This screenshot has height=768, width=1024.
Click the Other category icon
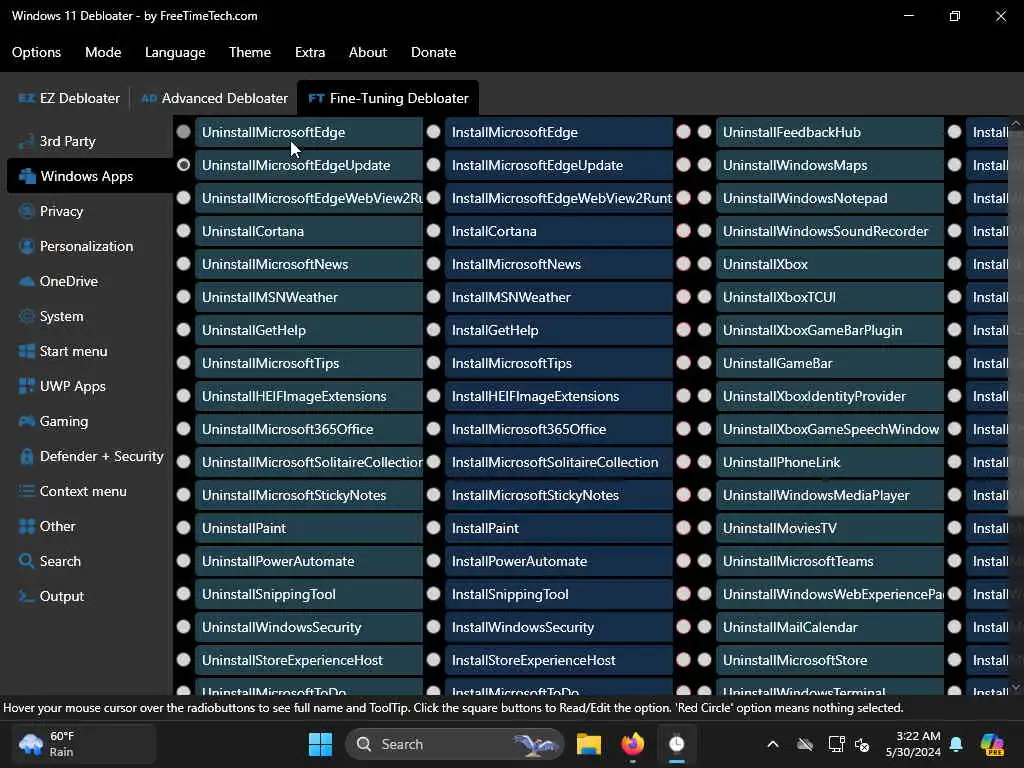point(26,526)
